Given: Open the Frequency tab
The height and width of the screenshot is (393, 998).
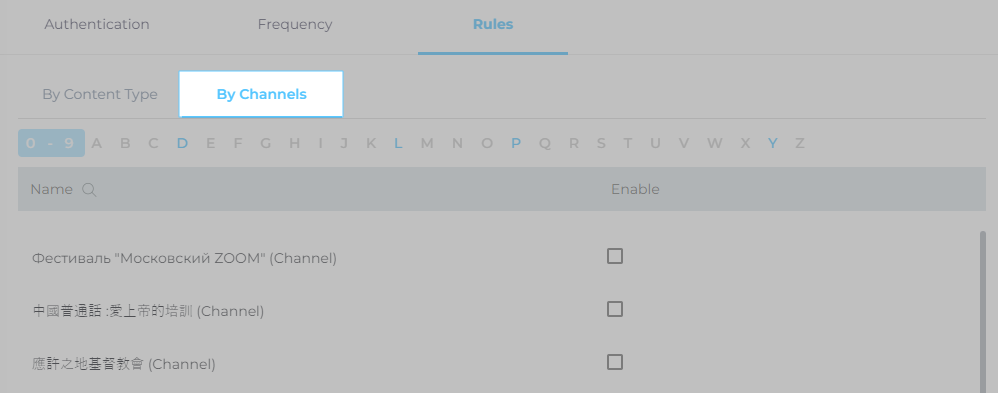Looking at the screenshot, I should coord(295,24).
